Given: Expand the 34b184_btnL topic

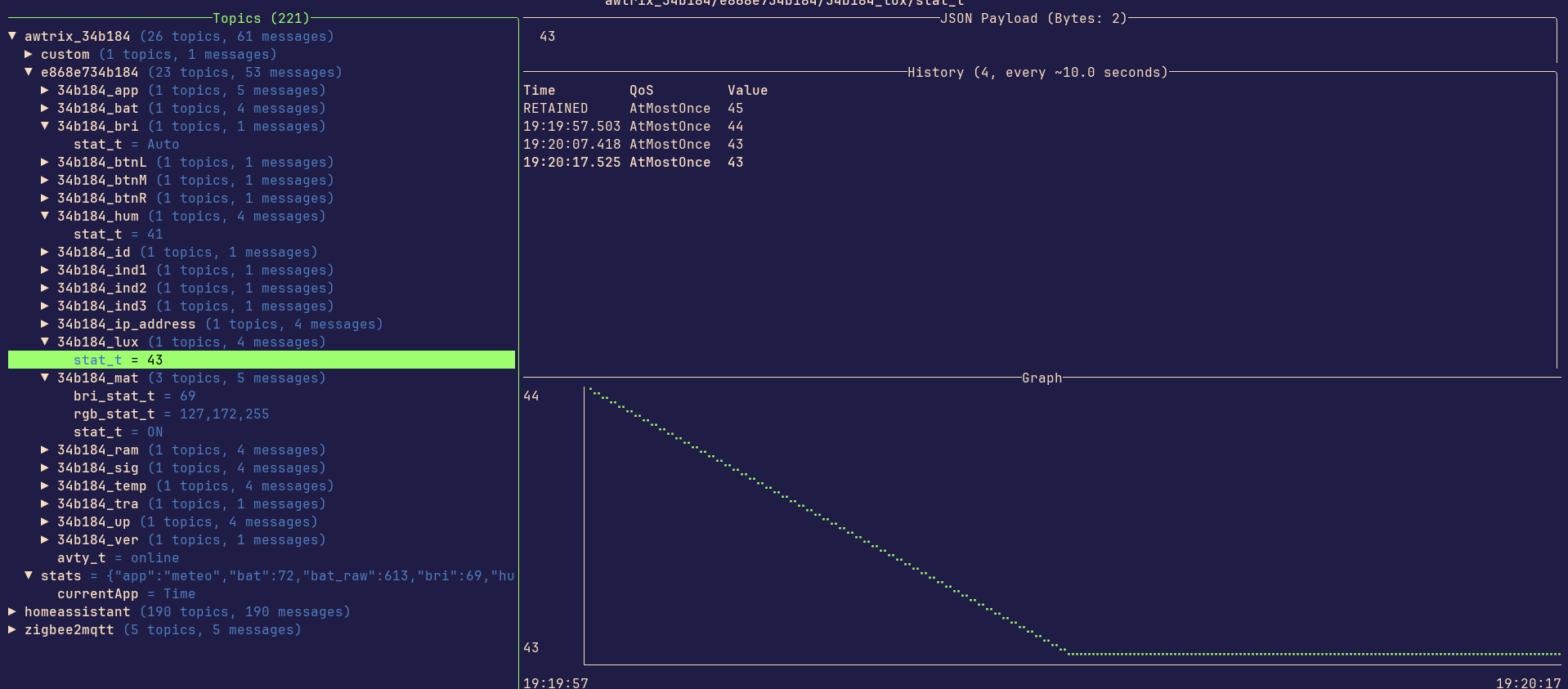Looking at the screenshot, I should tap(45, 162).
